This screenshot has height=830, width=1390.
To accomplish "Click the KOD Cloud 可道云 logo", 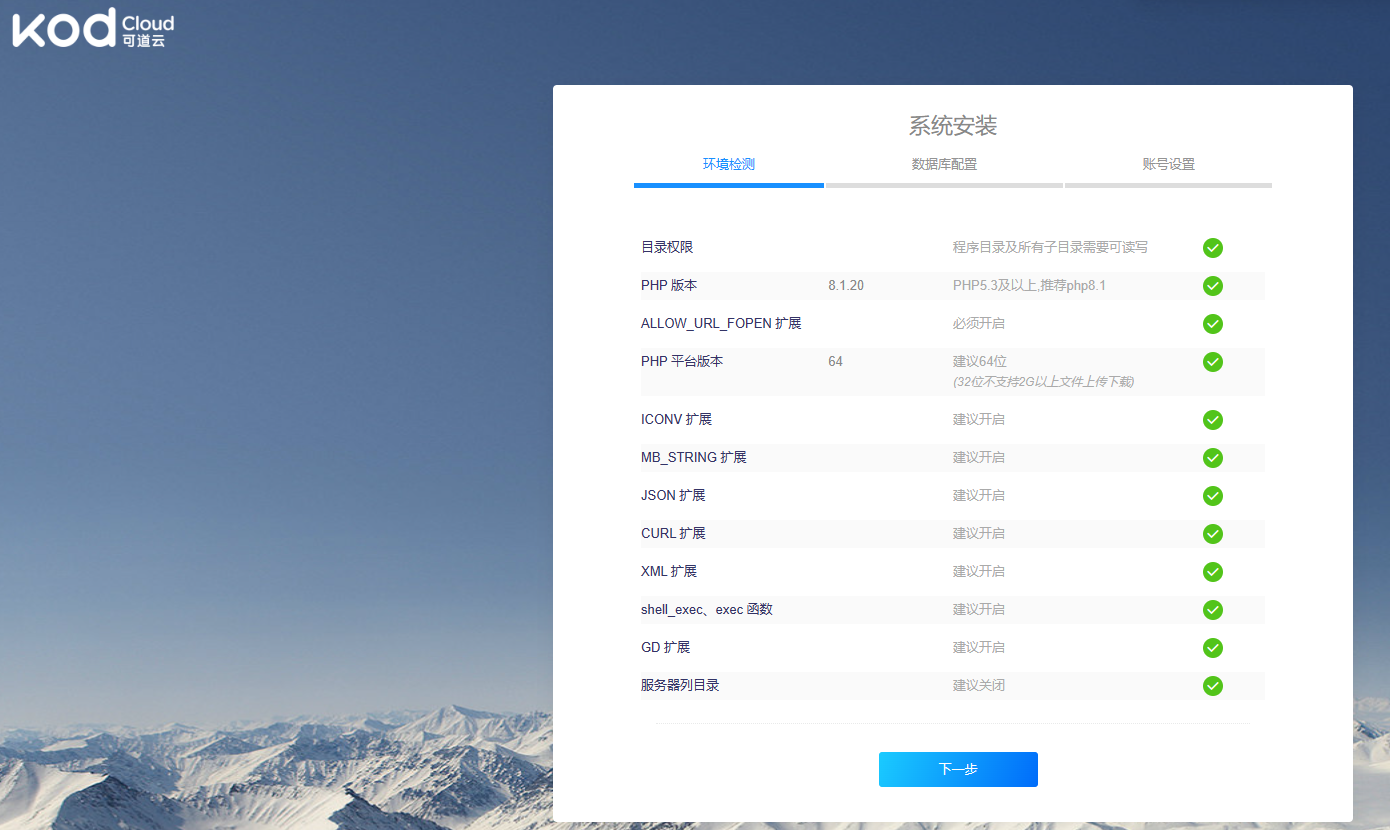I will coord(92,28).
